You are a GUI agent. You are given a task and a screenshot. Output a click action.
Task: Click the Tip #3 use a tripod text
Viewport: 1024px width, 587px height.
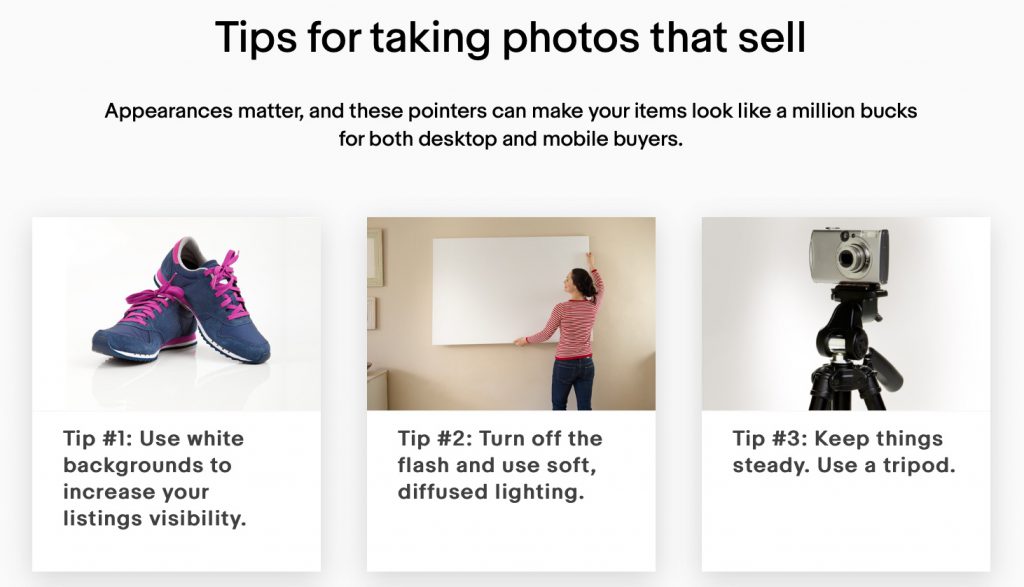point(844,452)
